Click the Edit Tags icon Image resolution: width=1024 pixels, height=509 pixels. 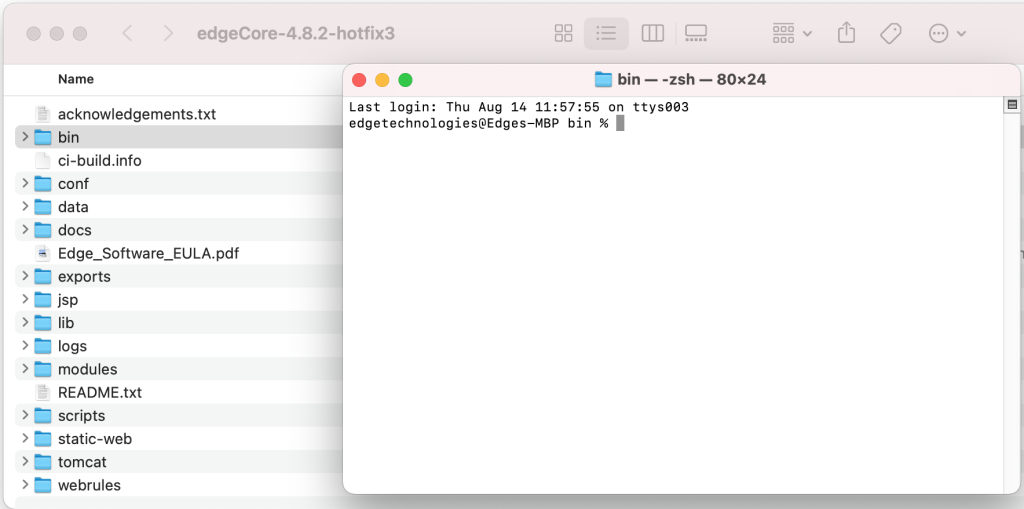coord(890,33)
